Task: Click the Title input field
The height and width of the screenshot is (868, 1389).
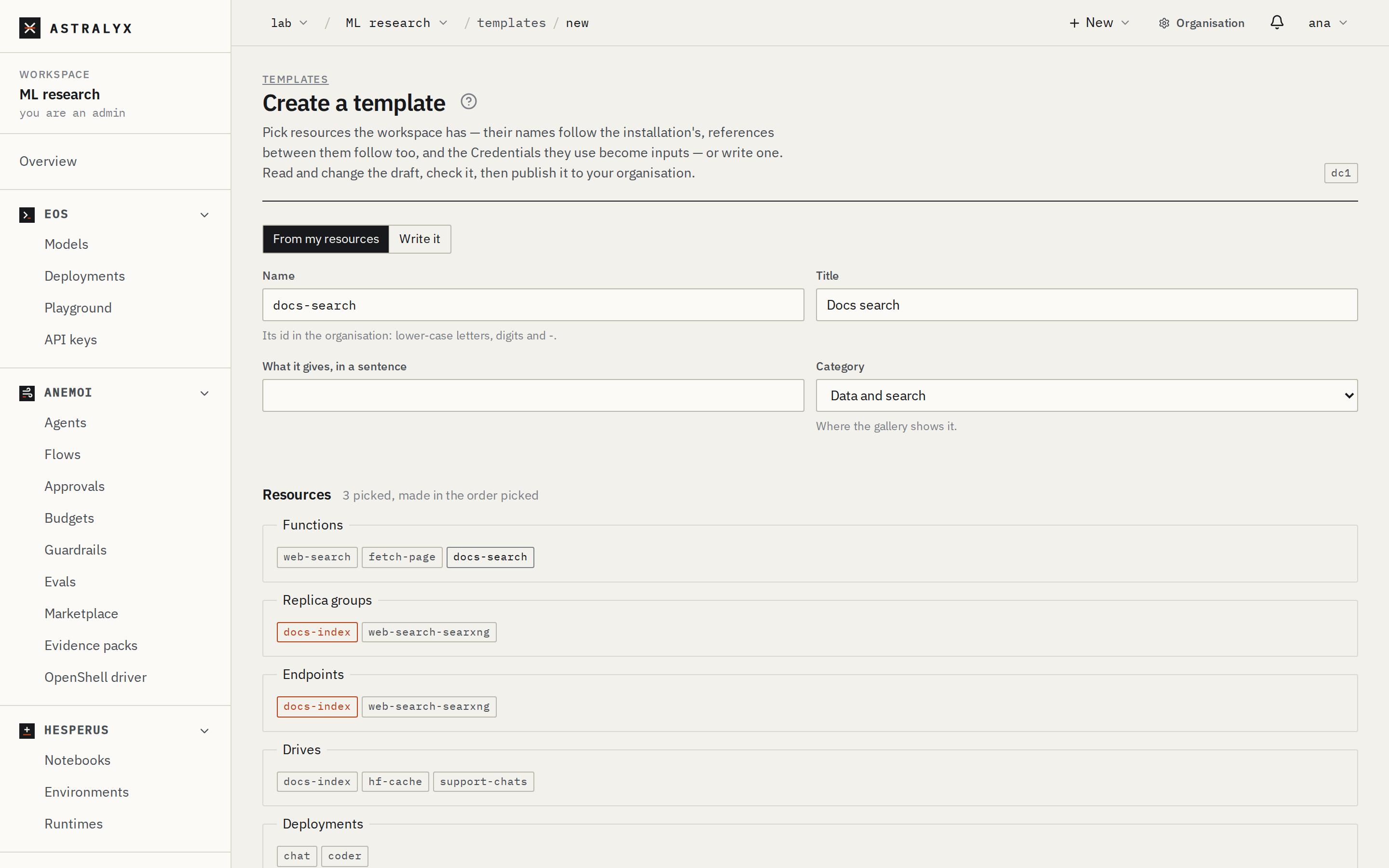Action: click(x=1087, y=305)
